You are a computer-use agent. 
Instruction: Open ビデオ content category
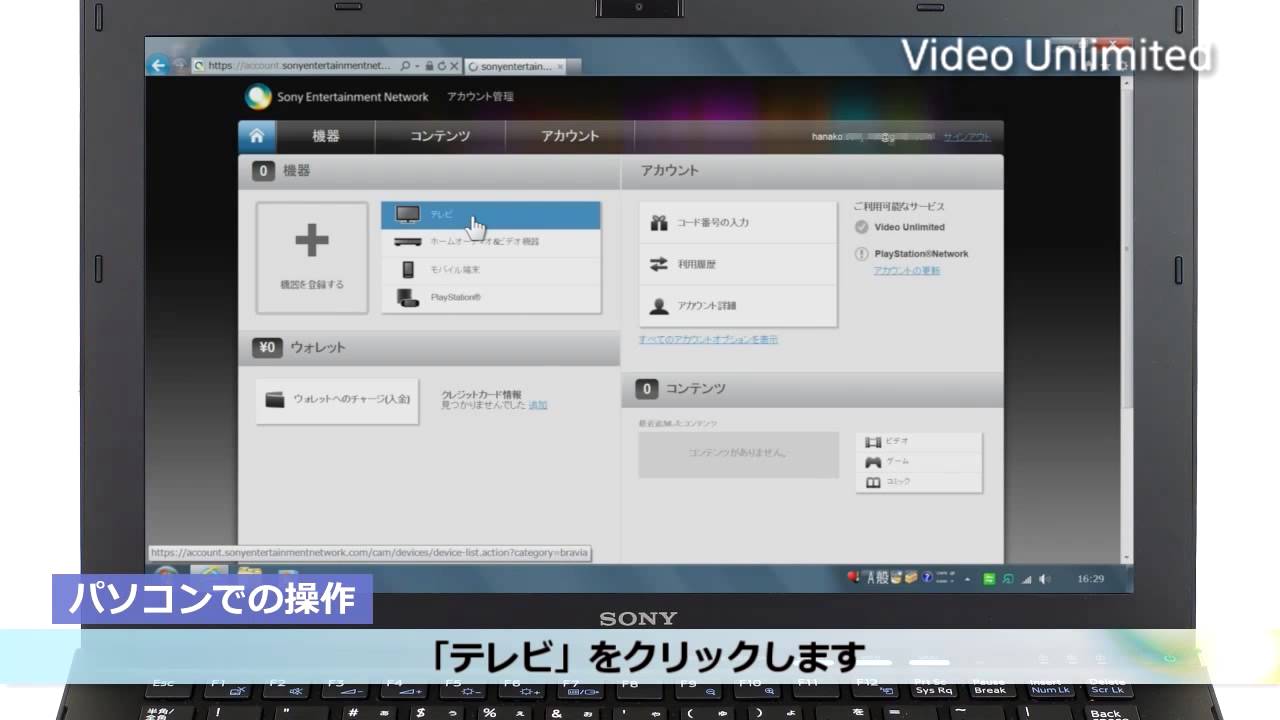tap(920, 442)
